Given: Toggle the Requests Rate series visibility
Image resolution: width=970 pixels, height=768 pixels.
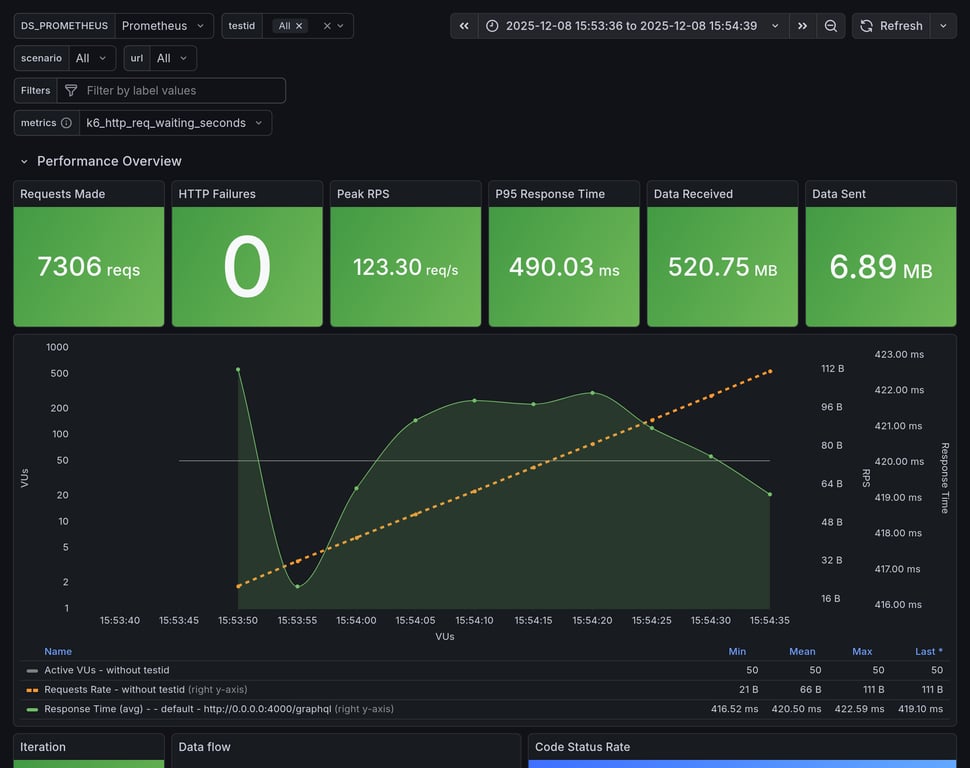Looking at the screenshot, I should point(115,689).
